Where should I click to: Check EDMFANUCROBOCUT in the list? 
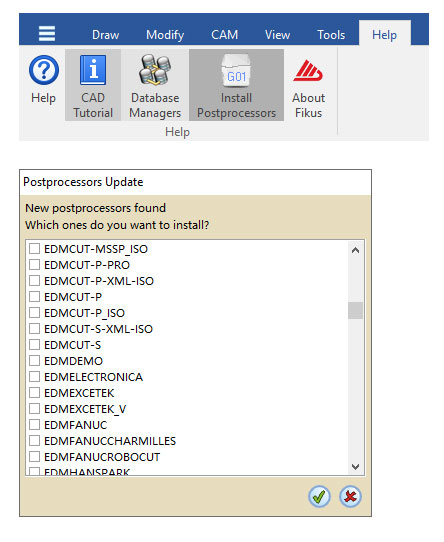34,457
